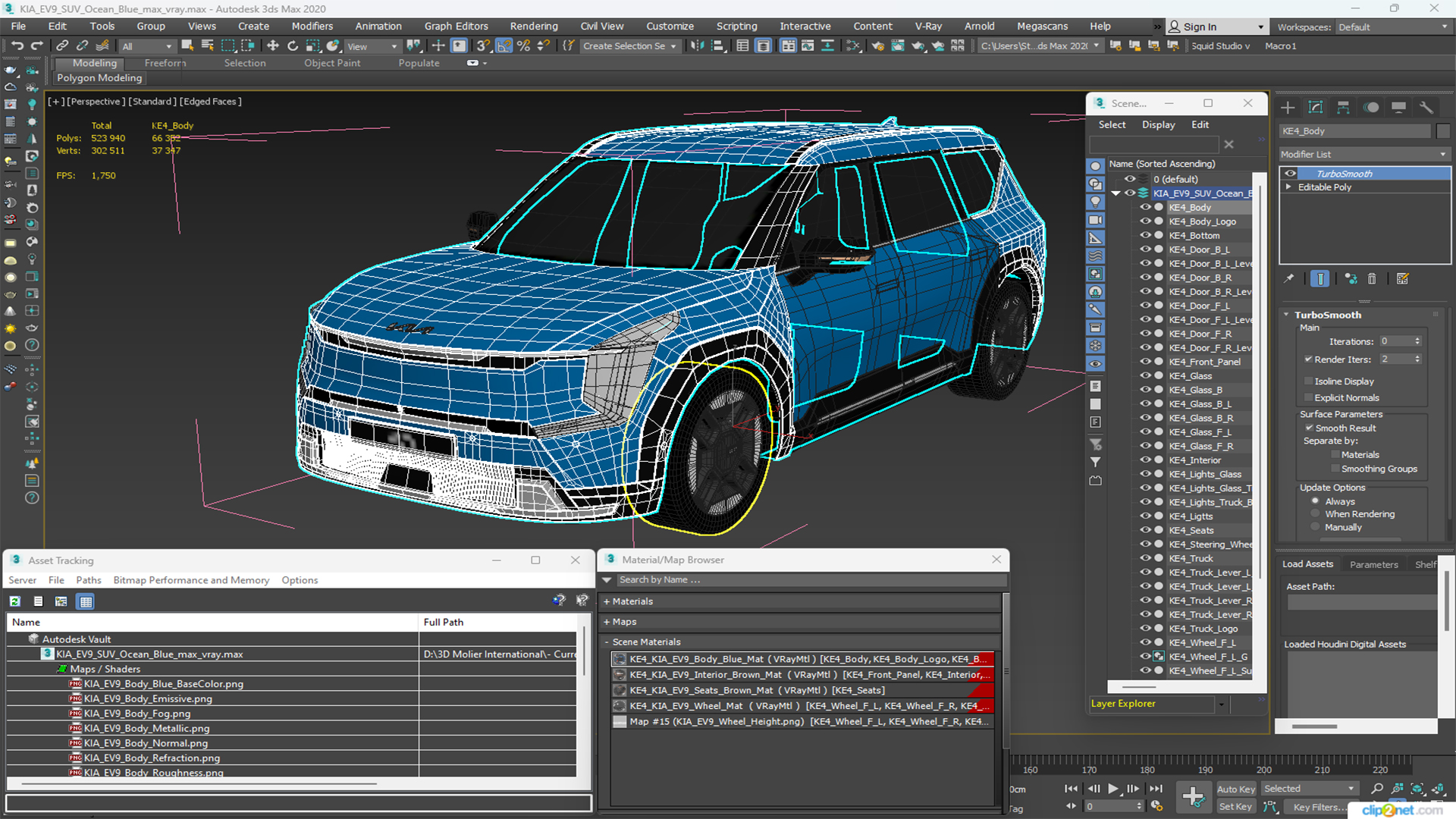This screenshot has width=1456, height=819.
Task: Click Polygon Modeling ribbon panel button
Action: 99,78
